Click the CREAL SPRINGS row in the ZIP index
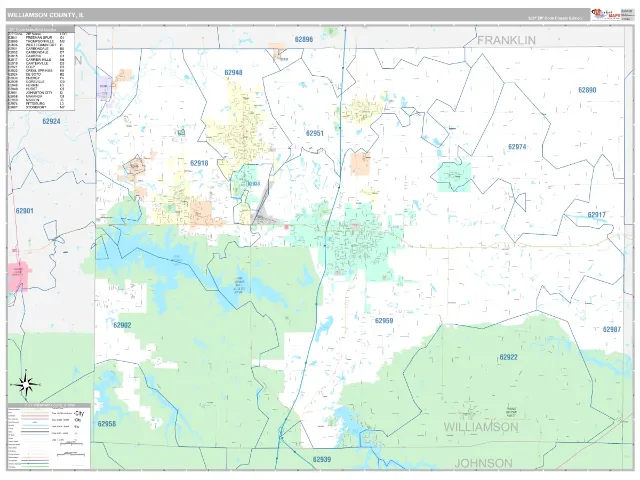 point(36,71)
